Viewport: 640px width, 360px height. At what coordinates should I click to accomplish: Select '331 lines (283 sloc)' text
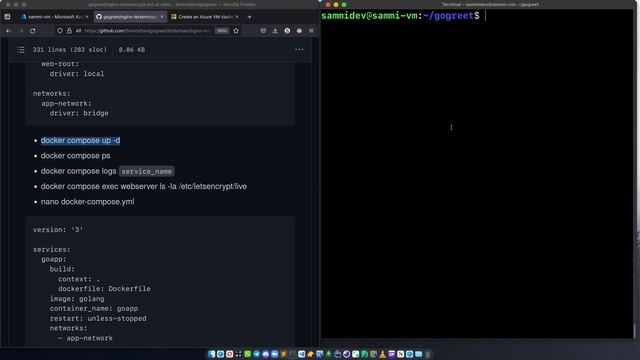point(70,50)
